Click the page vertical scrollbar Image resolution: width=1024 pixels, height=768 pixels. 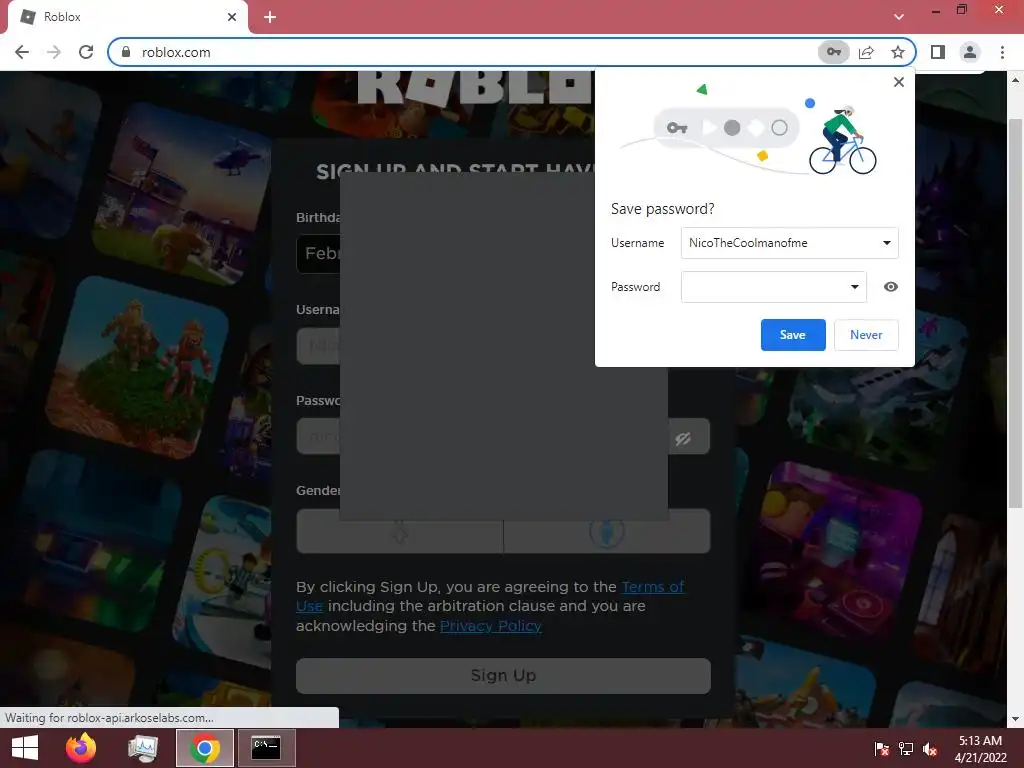(x=1015, y=313)
